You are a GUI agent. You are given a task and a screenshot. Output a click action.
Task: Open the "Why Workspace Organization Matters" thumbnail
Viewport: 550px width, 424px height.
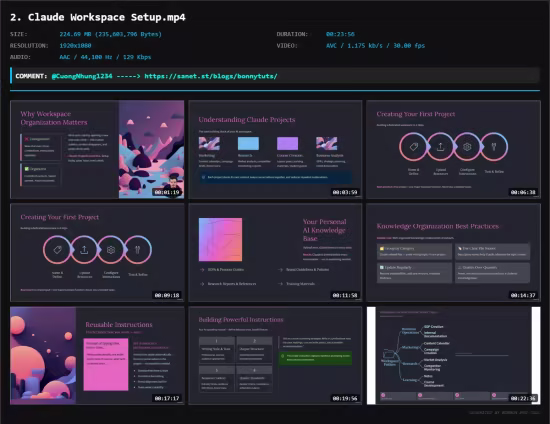tap(97, 149)
